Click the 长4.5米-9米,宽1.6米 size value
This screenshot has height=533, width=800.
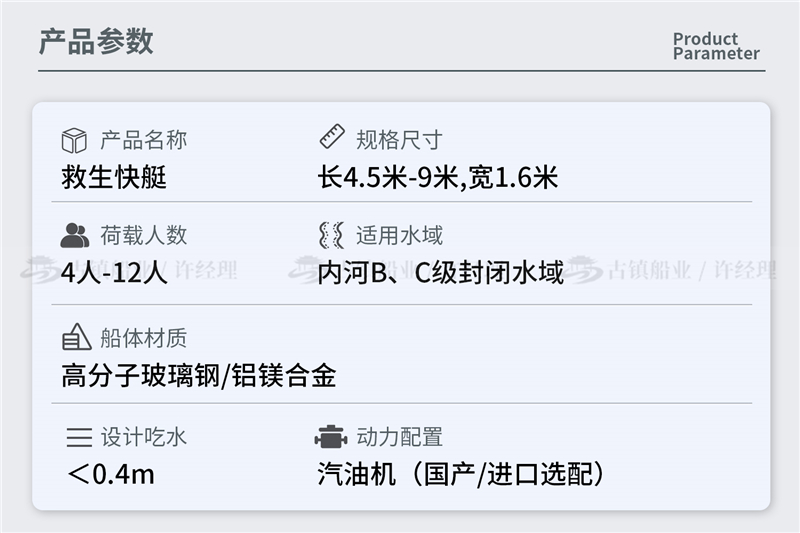click(x=438, y=177)
